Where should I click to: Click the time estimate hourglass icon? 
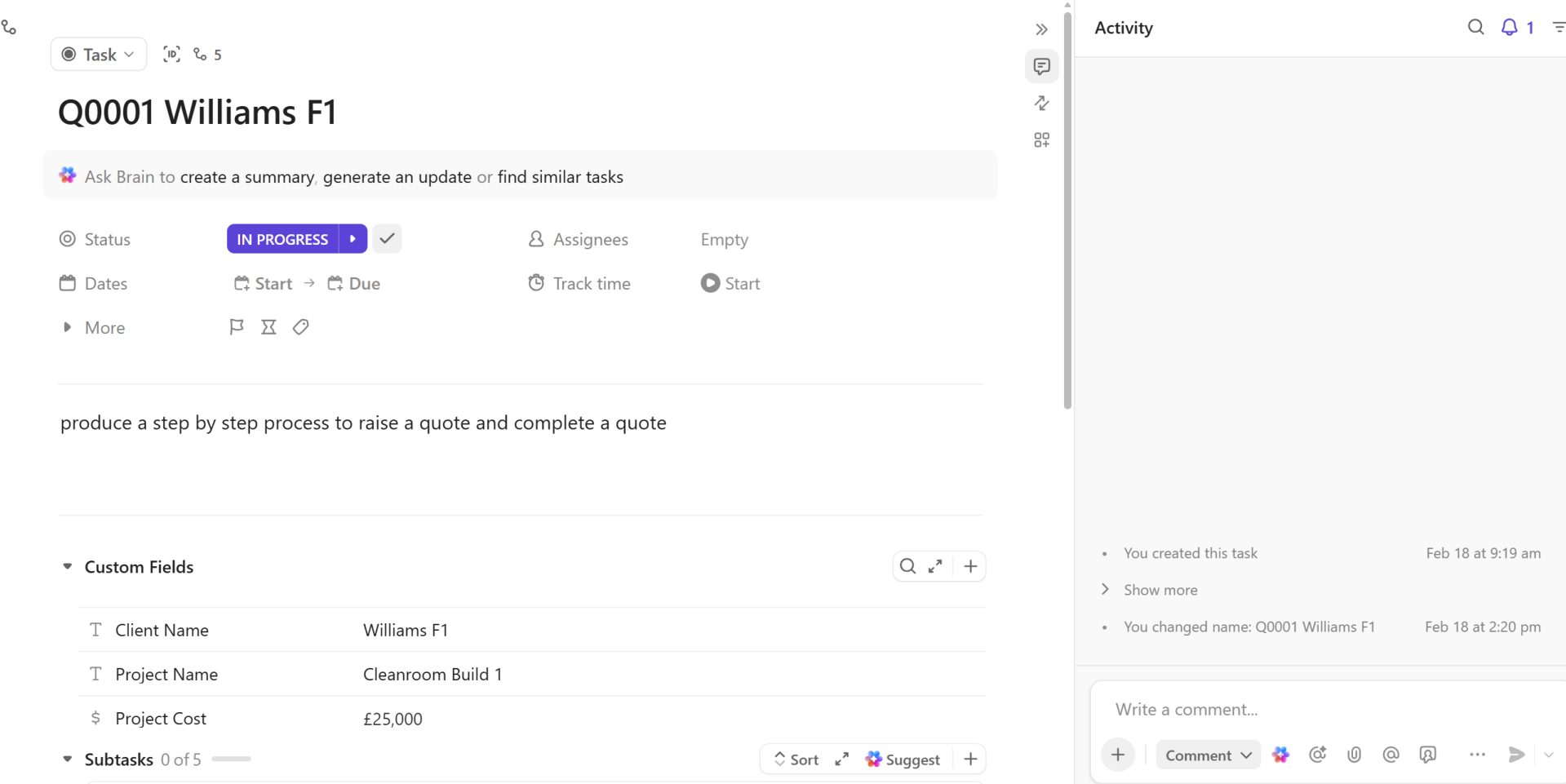268,327
